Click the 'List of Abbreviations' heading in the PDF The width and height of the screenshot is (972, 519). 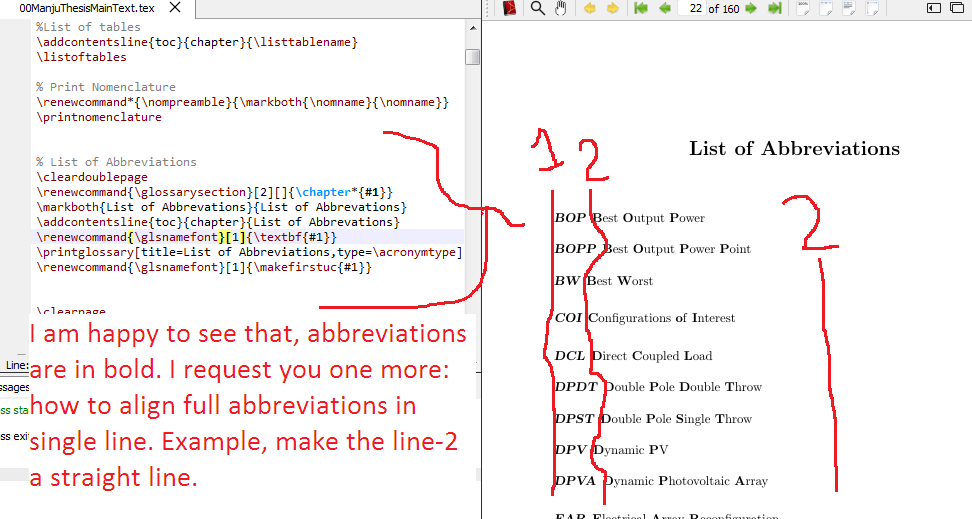[x=794, y=149]
